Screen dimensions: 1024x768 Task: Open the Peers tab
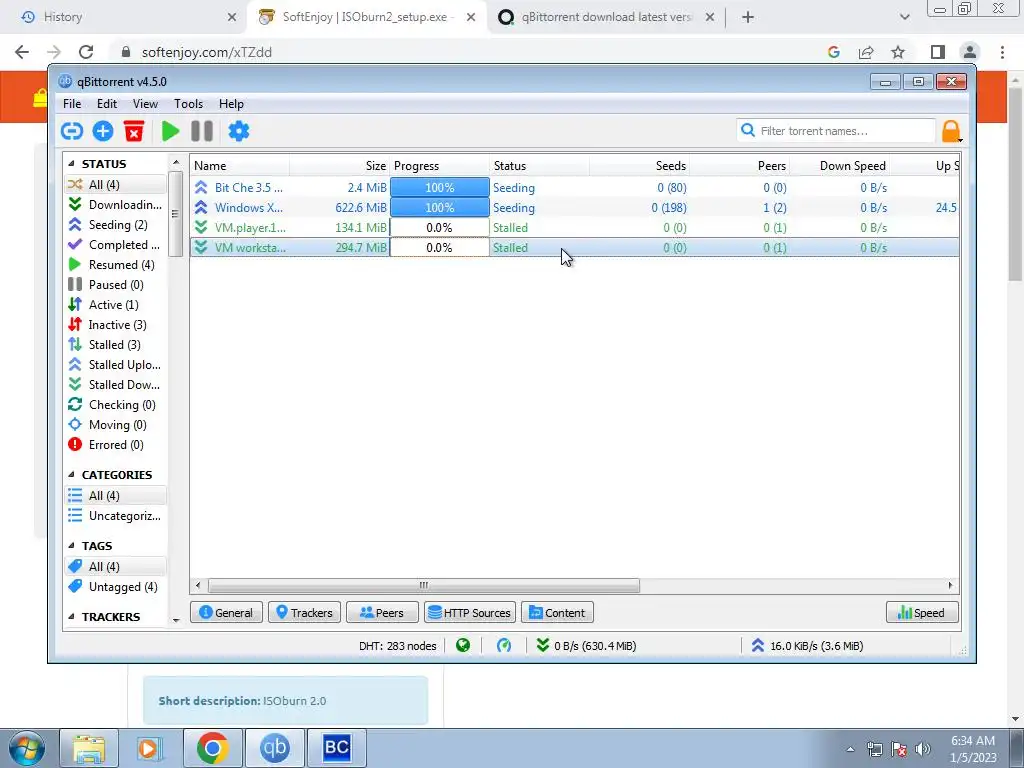click(382, 613)
